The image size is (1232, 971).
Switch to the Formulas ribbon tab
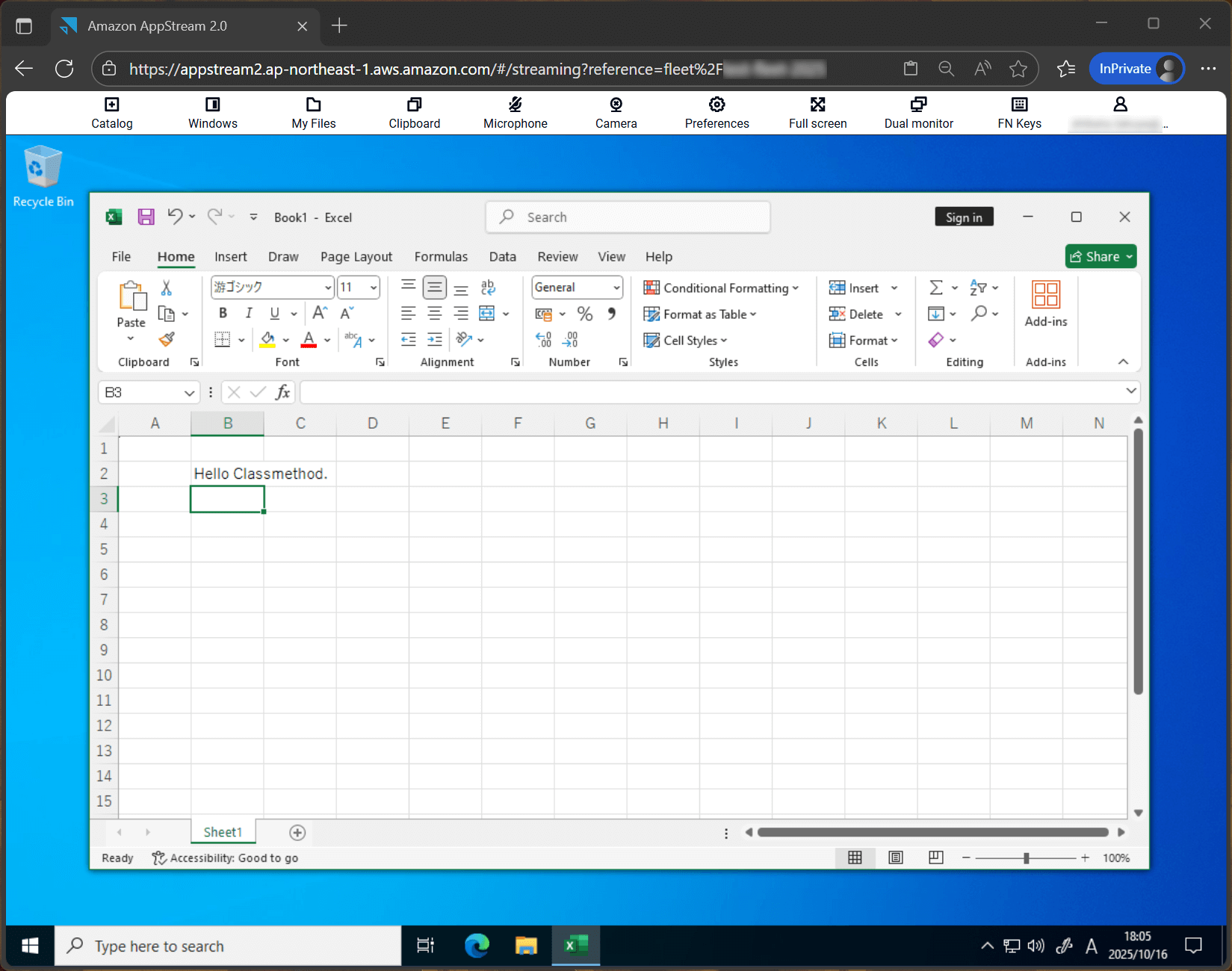tap(441, 256)
